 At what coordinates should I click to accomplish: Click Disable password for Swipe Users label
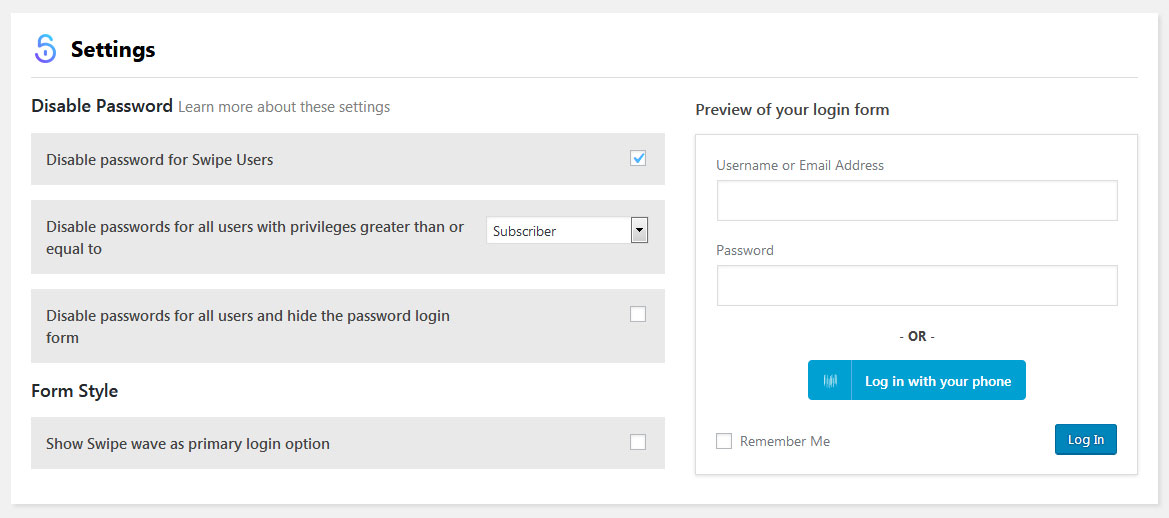(x=160, y=159)
